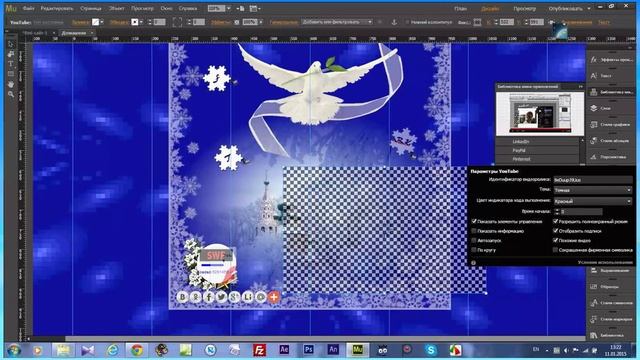Toggle Разрешить полноэкранный режим checkbox
Screen dimensions: 640x360
(555, 221)
